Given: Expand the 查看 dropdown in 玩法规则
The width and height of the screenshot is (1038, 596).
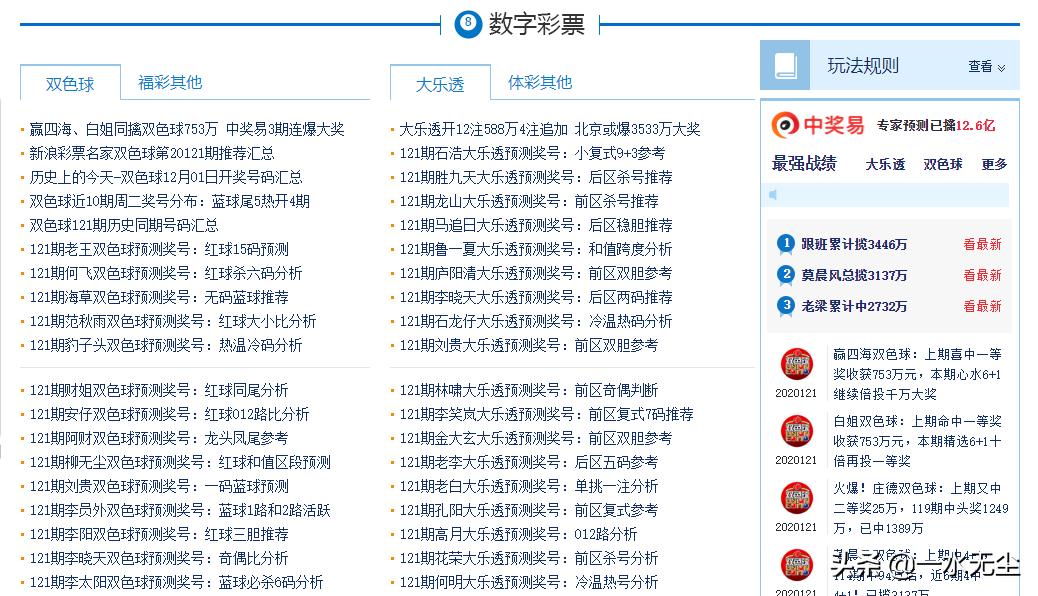Looking at the screenshot, I should tap(986, 66).
